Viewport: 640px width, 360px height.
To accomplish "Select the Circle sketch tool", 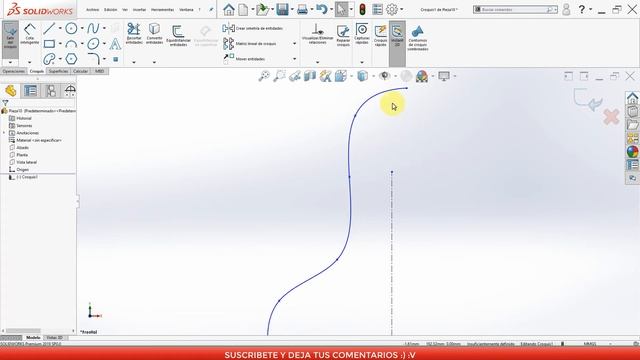I will pyautogui.click(x=71, y=28).
